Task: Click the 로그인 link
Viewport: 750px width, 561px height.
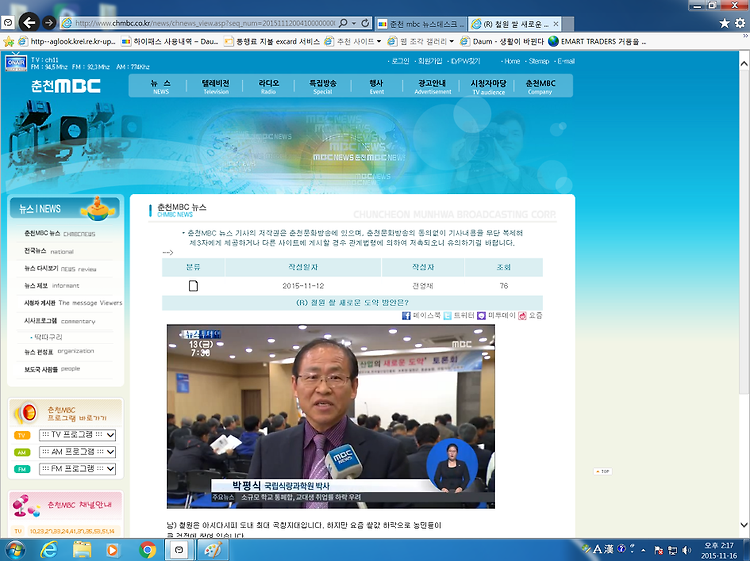Action: pyautogui.click(x=400, y=61)
